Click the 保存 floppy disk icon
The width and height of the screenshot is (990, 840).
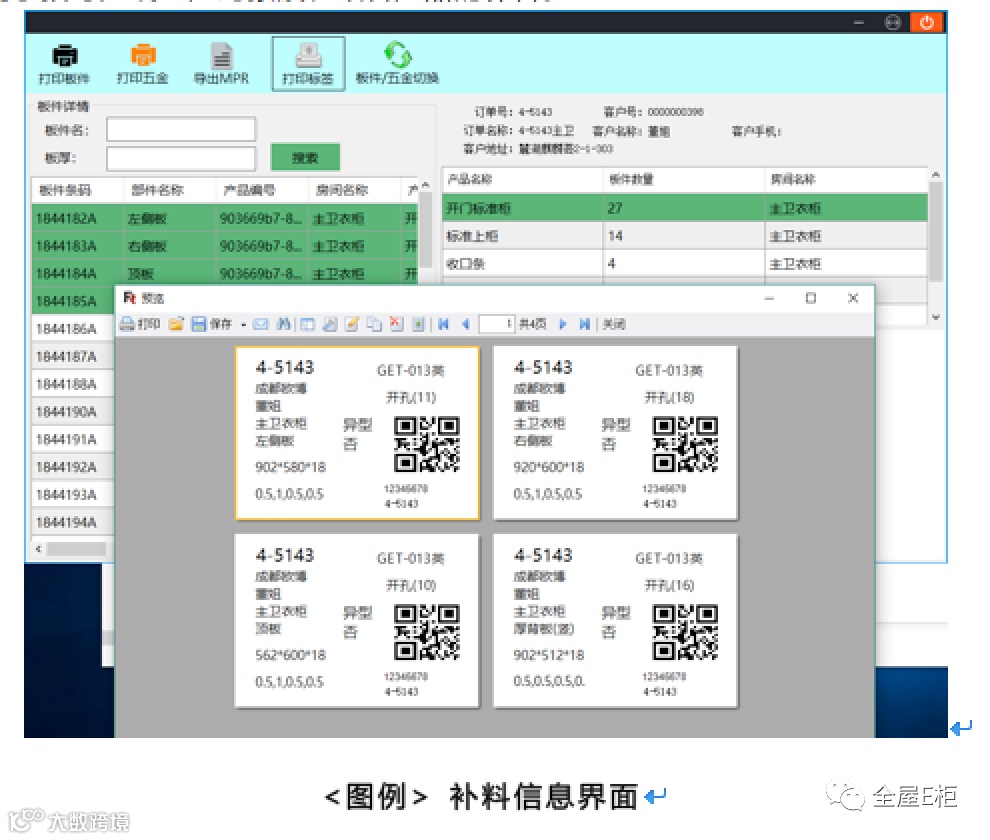199,324
